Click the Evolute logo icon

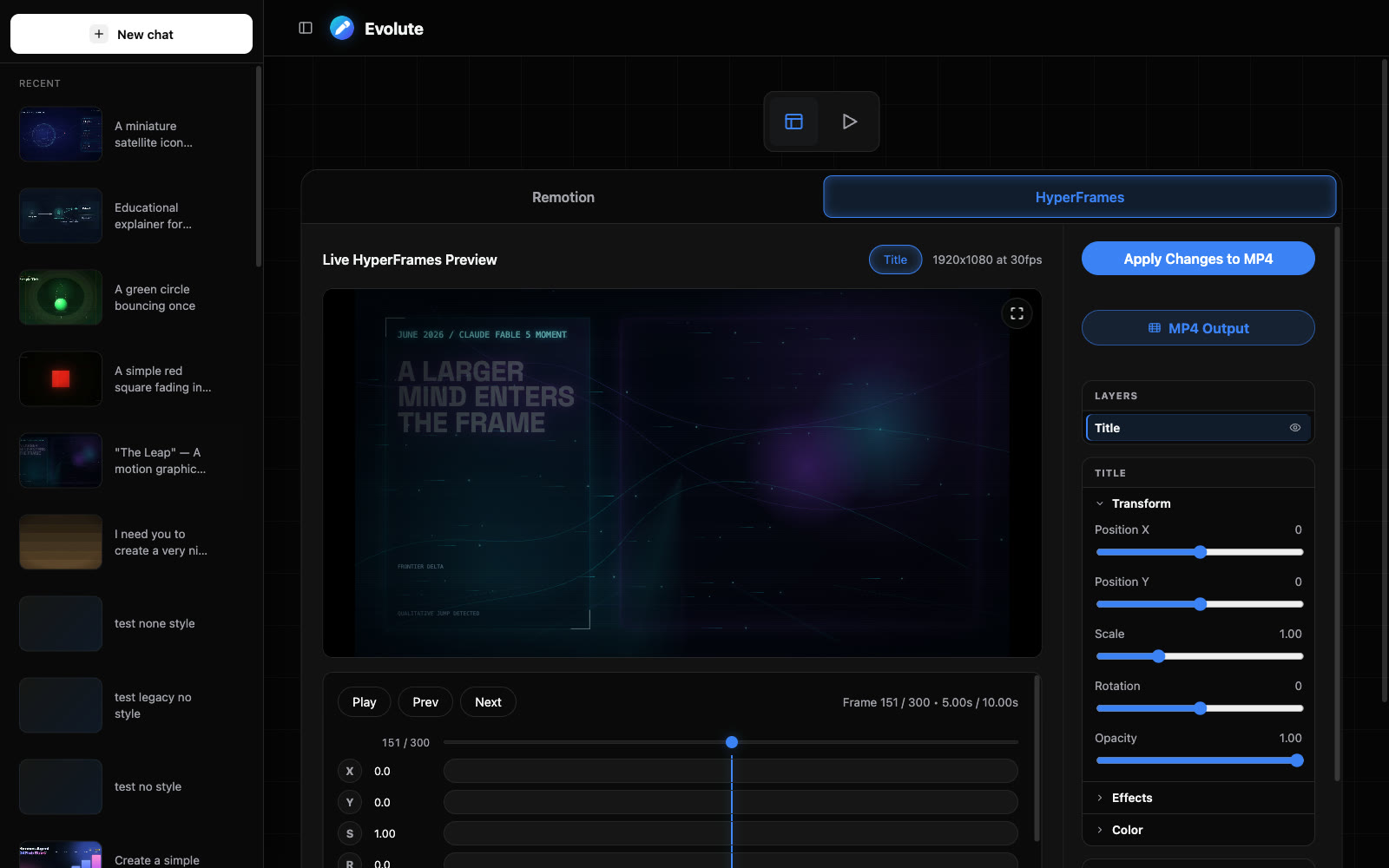click(x=342, y=28)
